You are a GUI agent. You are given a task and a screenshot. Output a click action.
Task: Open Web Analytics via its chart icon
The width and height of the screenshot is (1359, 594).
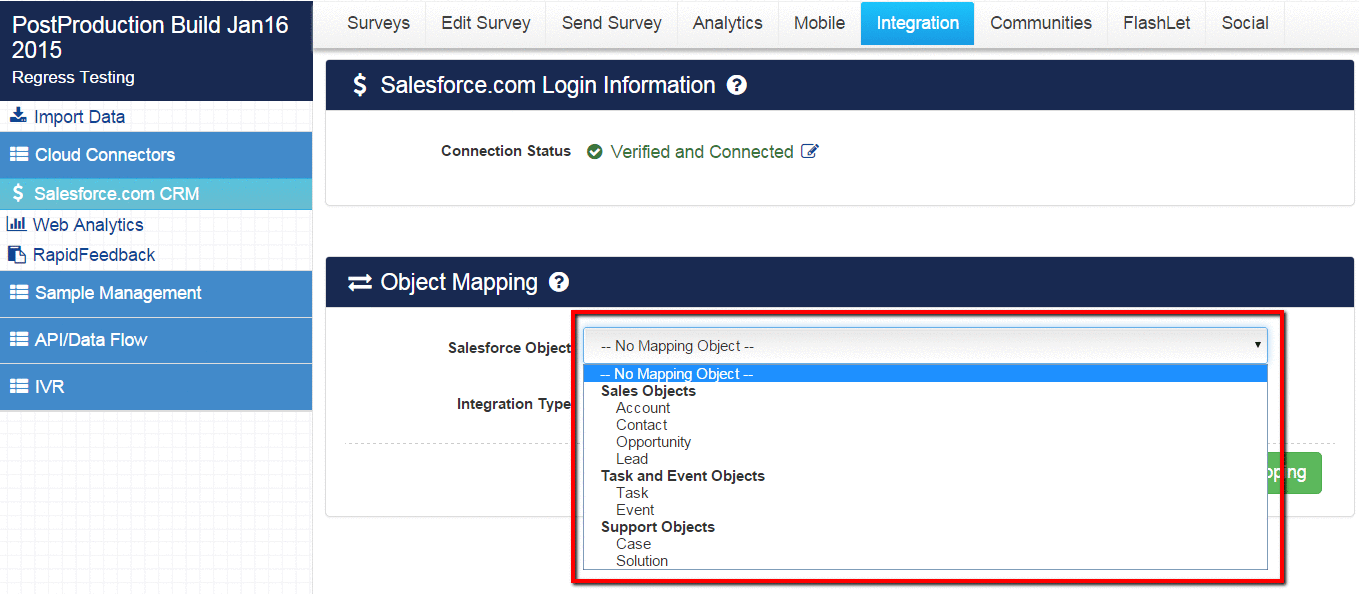tap(18, 225)
